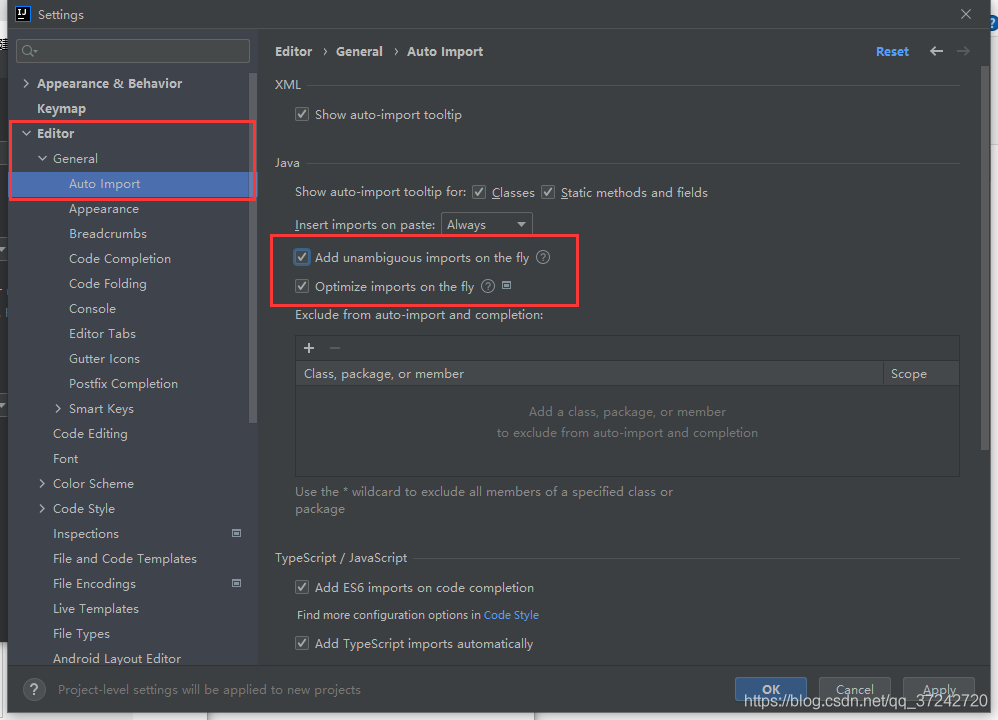Open Inspections settings
Viewport: 998px width, 720px height.
tap(85, 534)
